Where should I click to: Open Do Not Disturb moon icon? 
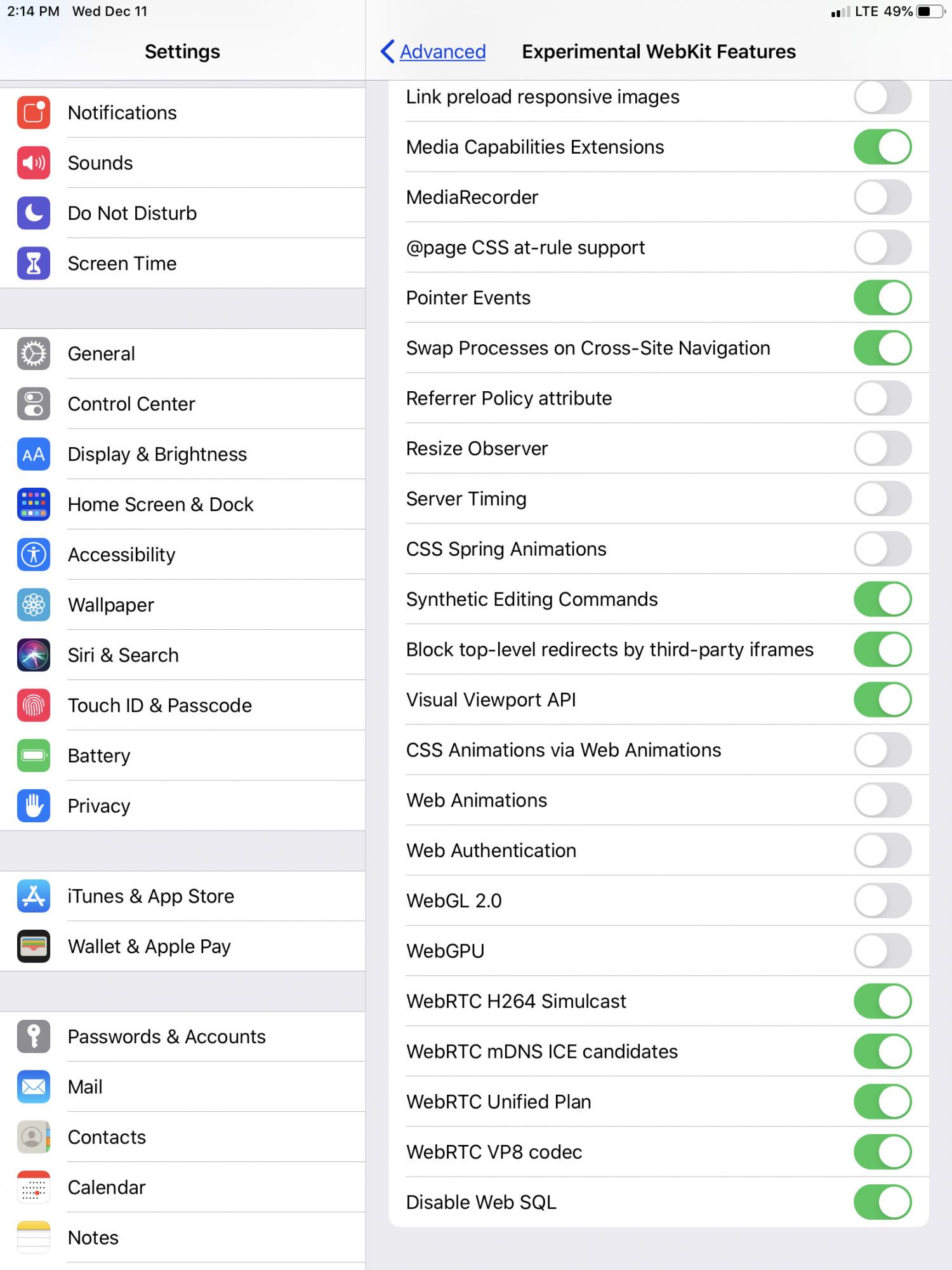coord(34,213)
